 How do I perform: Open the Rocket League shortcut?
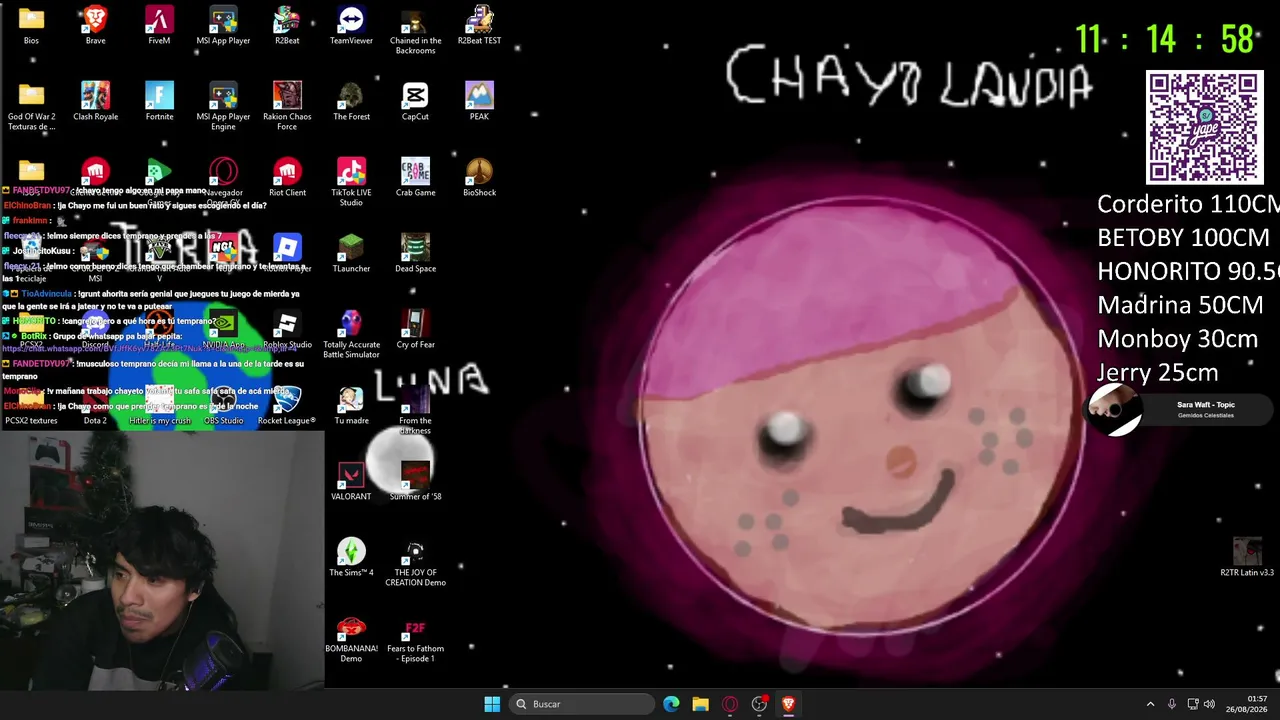click(287, 405)
